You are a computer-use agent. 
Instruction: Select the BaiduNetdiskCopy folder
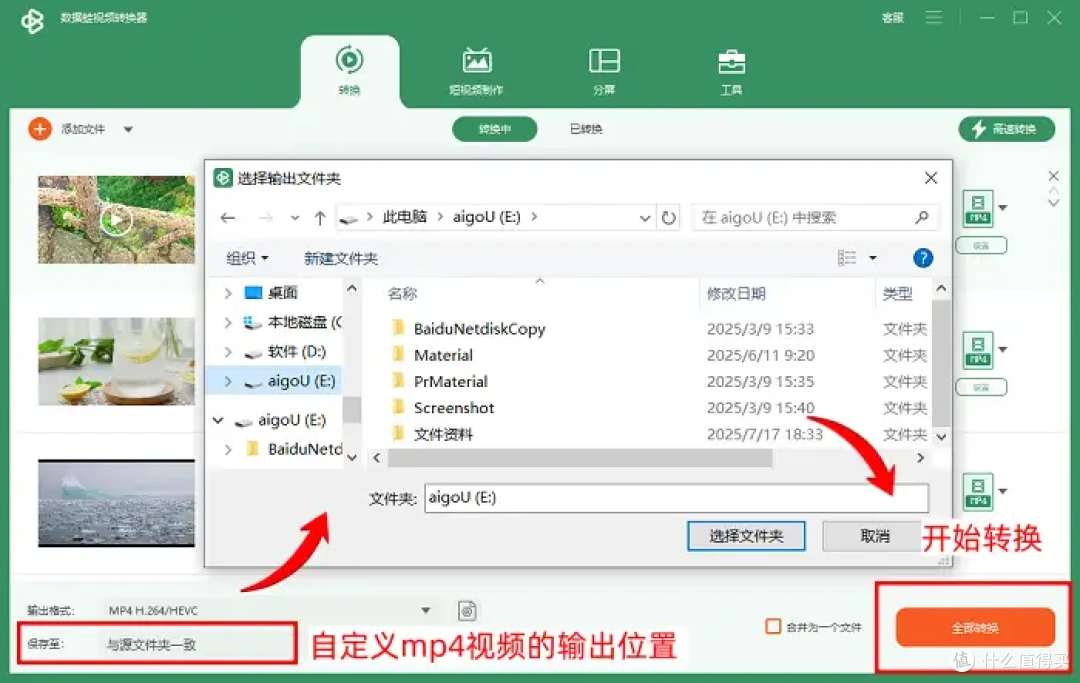tap(479, 329)
